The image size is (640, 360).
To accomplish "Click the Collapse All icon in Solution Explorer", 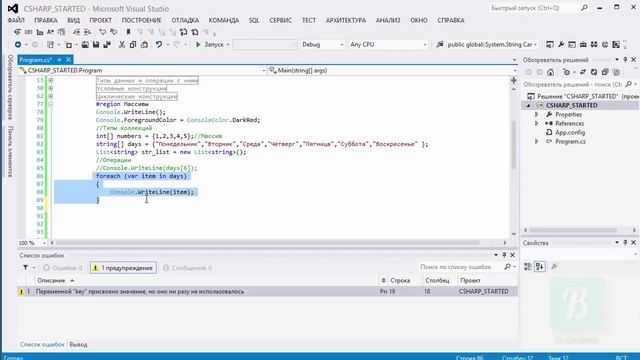I will [x=605, y=72].
